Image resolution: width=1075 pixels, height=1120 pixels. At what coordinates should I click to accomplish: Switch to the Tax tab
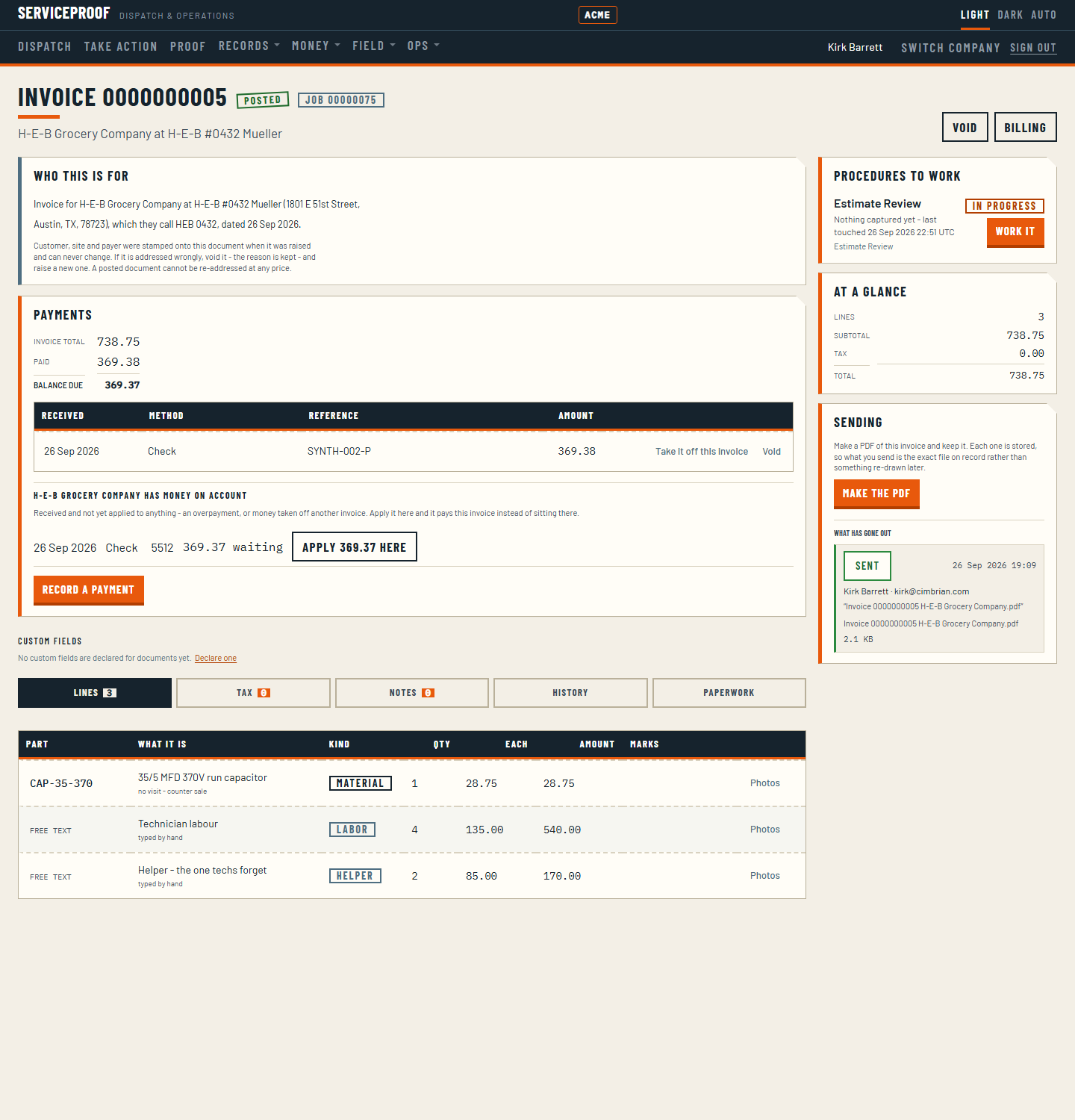253,693
